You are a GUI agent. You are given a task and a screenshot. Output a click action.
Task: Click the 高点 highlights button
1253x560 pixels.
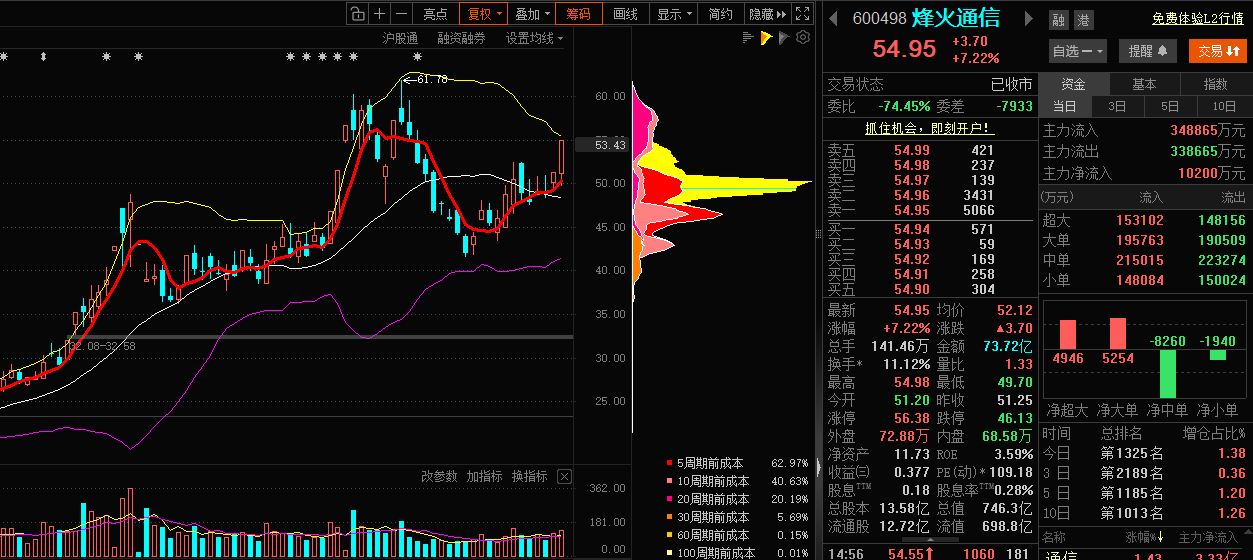click(435, 14)
